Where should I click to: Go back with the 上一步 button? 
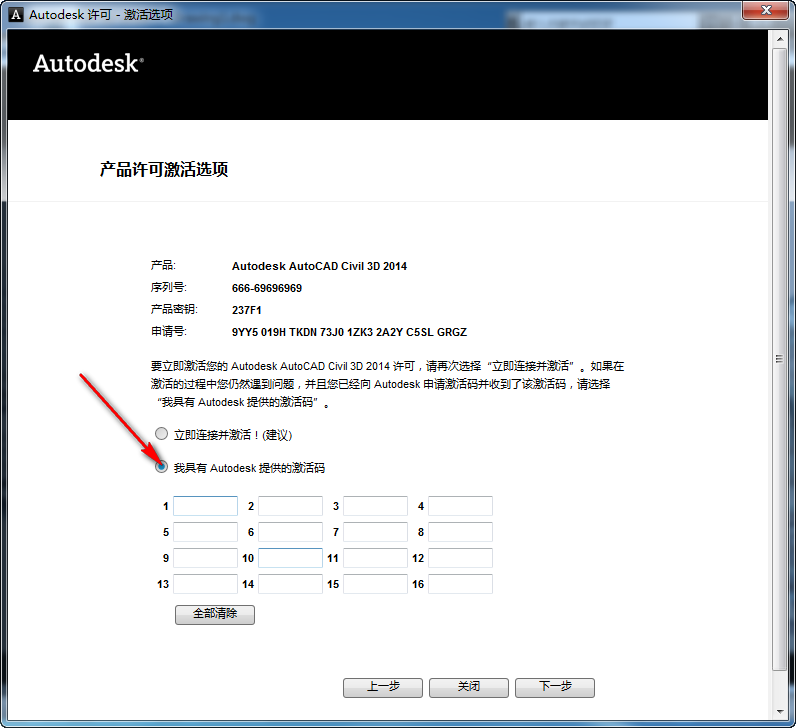point(383,687)
